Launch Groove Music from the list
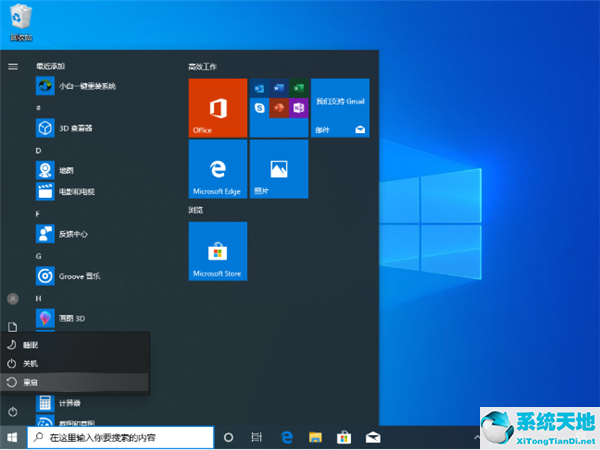 (68, 276)
